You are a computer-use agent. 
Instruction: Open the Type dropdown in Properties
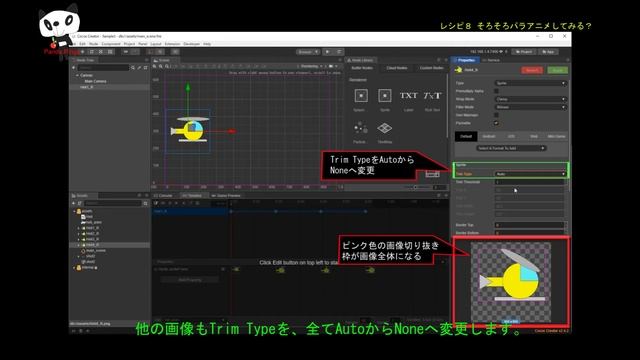click(531, 83)
